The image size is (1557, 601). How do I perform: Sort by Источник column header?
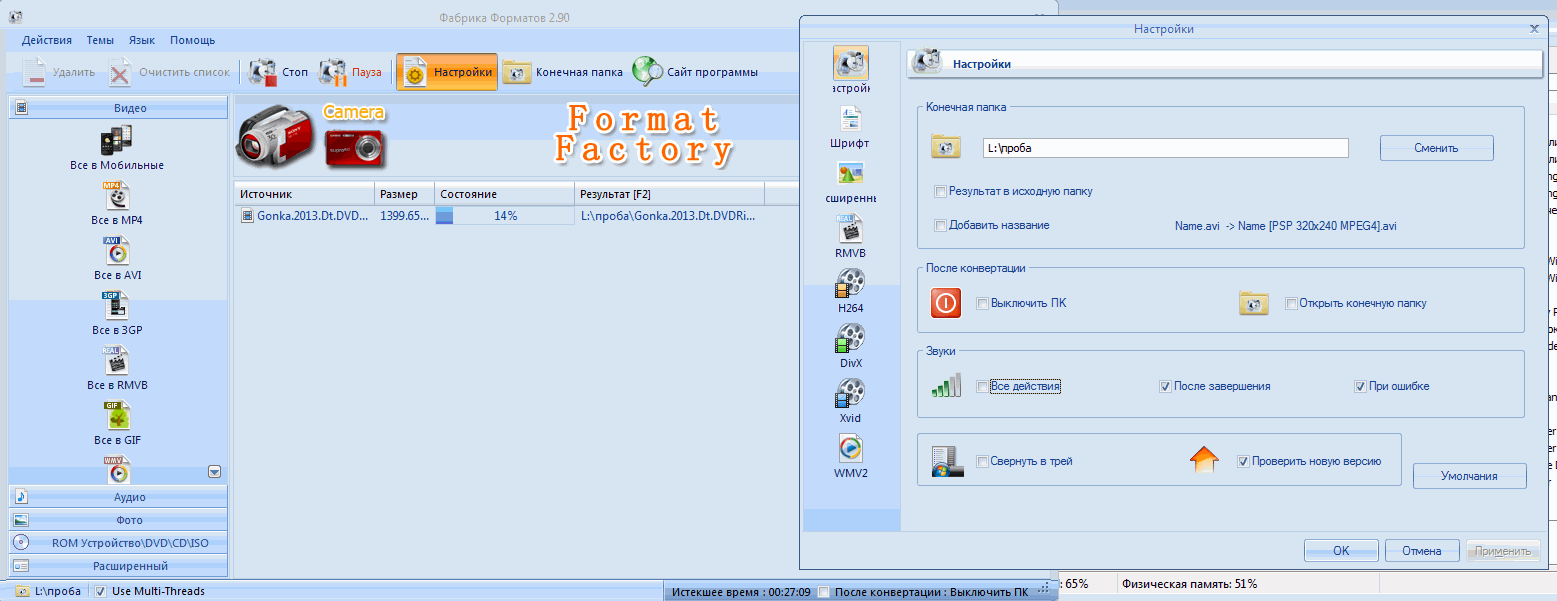304,194
